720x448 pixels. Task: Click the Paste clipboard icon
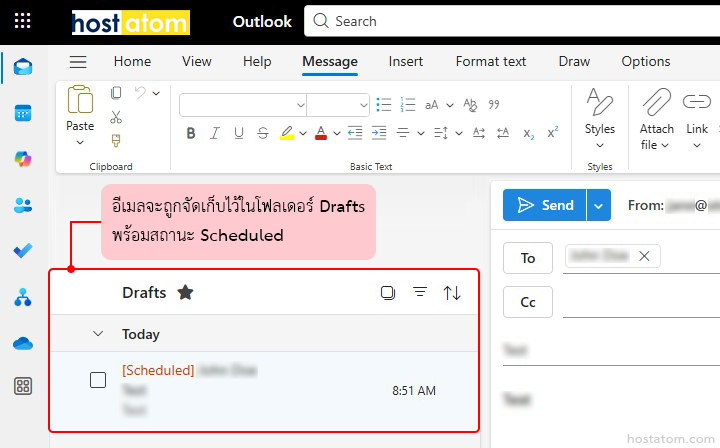point(80,99)
